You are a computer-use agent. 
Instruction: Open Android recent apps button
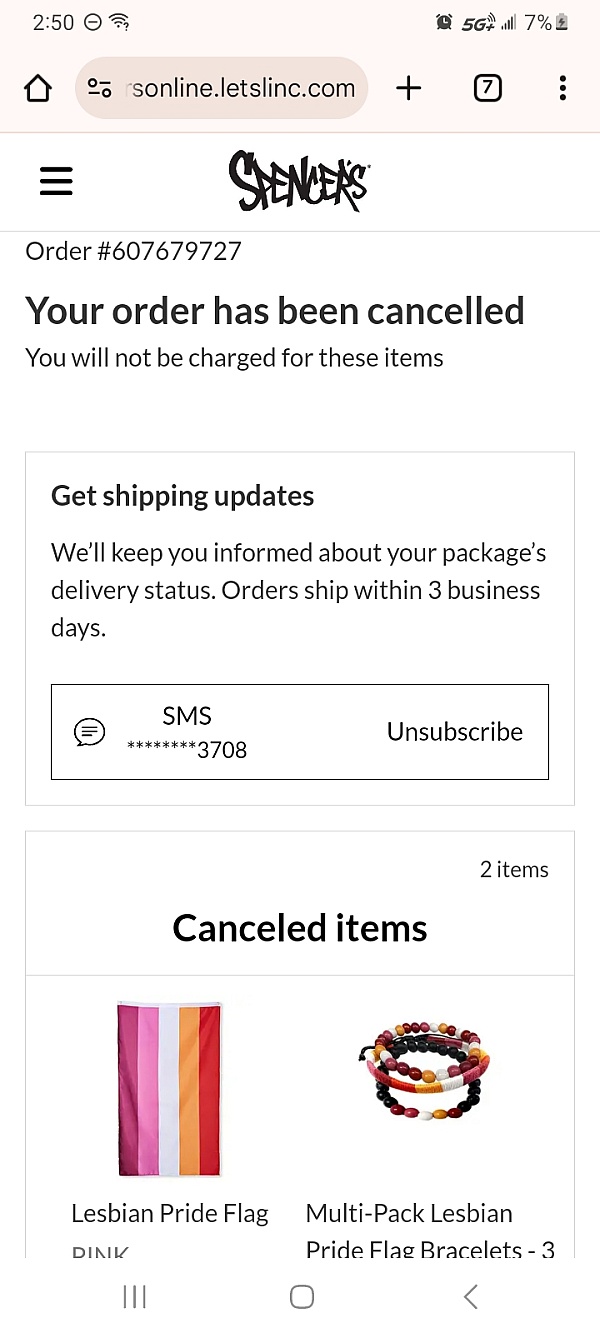click(x=134, y=1297)
